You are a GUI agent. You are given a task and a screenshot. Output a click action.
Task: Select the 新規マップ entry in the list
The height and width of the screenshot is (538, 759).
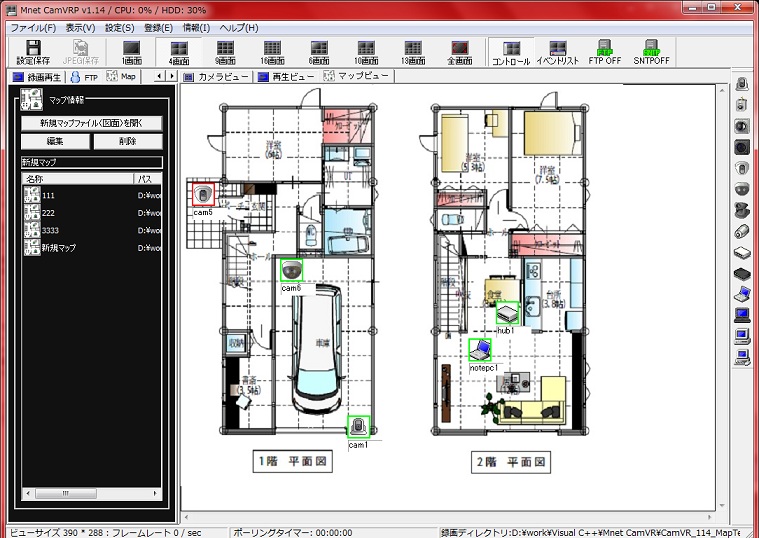coord(91,248)
